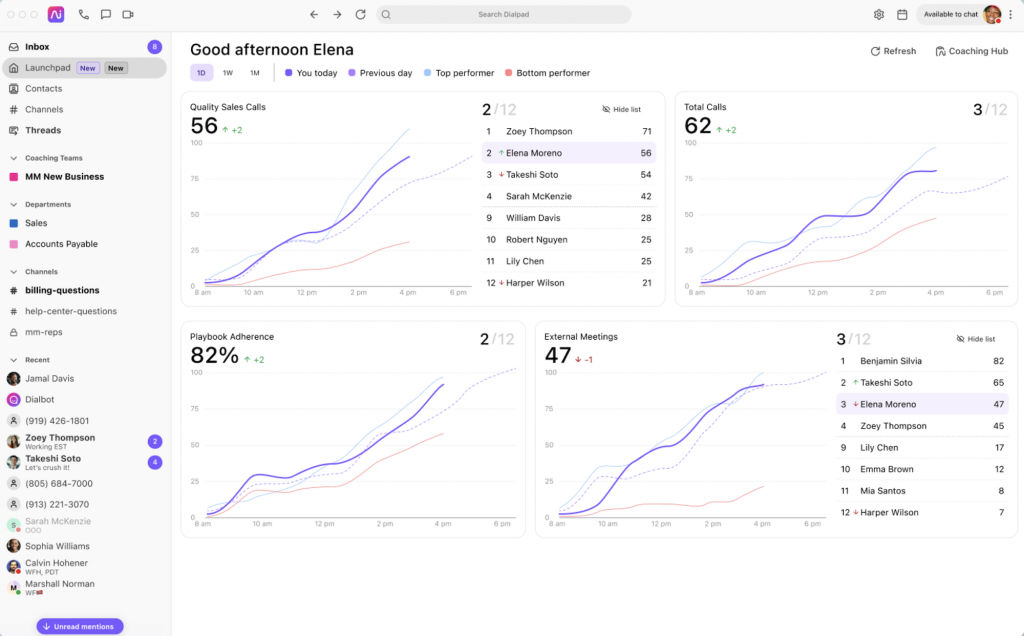Hide list in External Meetings card
Screen dimensions: 1024x636
tap(975, 339)
